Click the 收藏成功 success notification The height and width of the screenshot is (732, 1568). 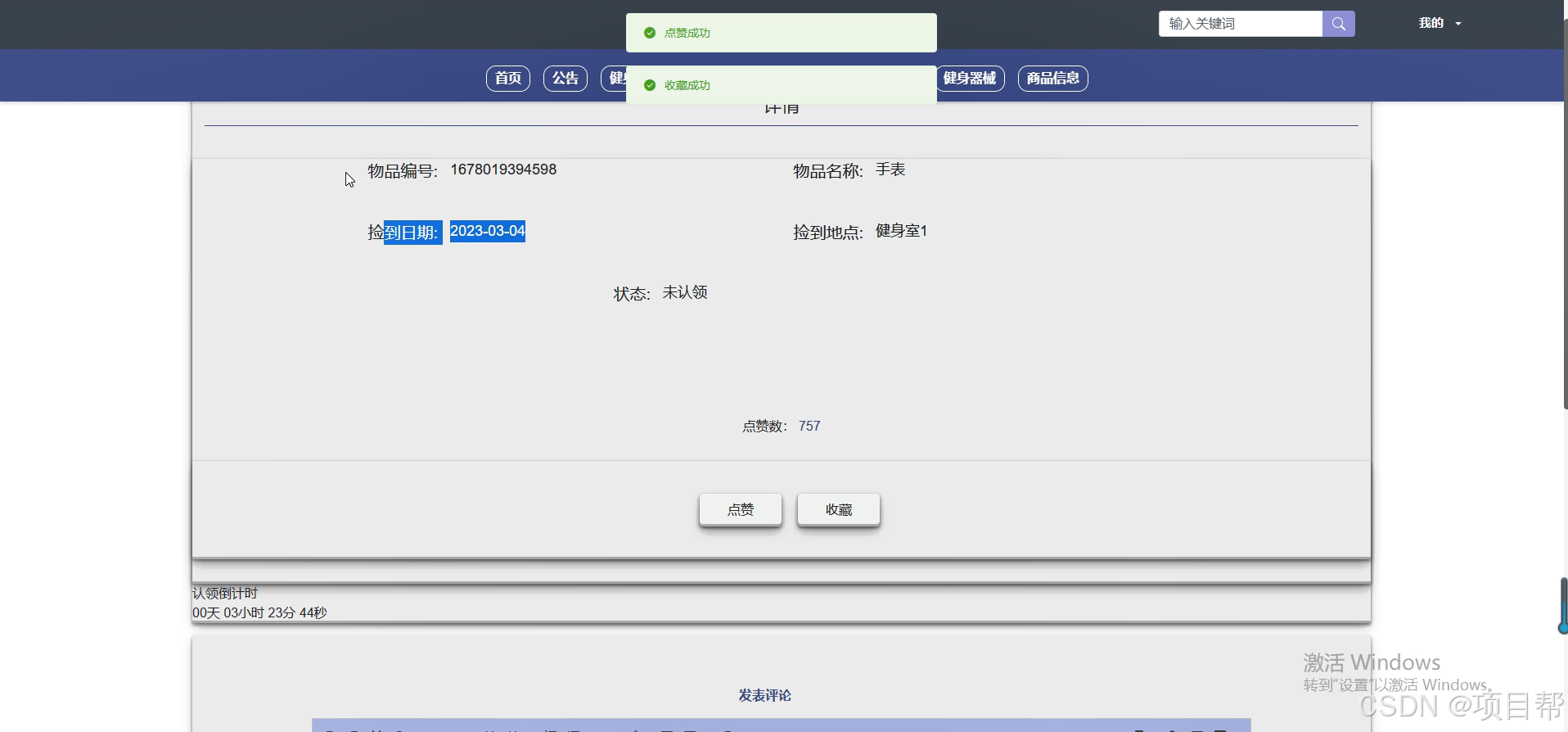782,85
